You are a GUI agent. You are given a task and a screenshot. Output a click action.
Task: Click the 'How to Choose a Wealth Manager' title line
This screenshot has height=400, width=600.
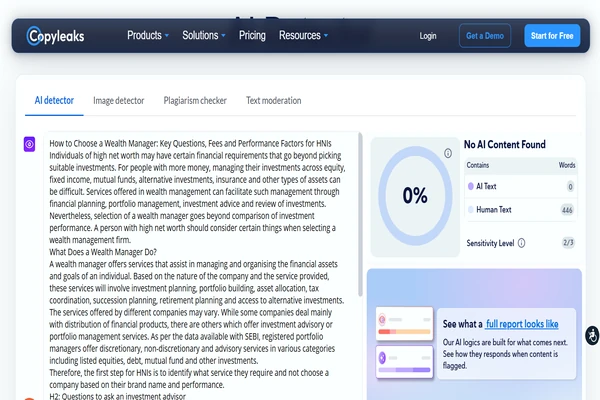pos(190,144)
